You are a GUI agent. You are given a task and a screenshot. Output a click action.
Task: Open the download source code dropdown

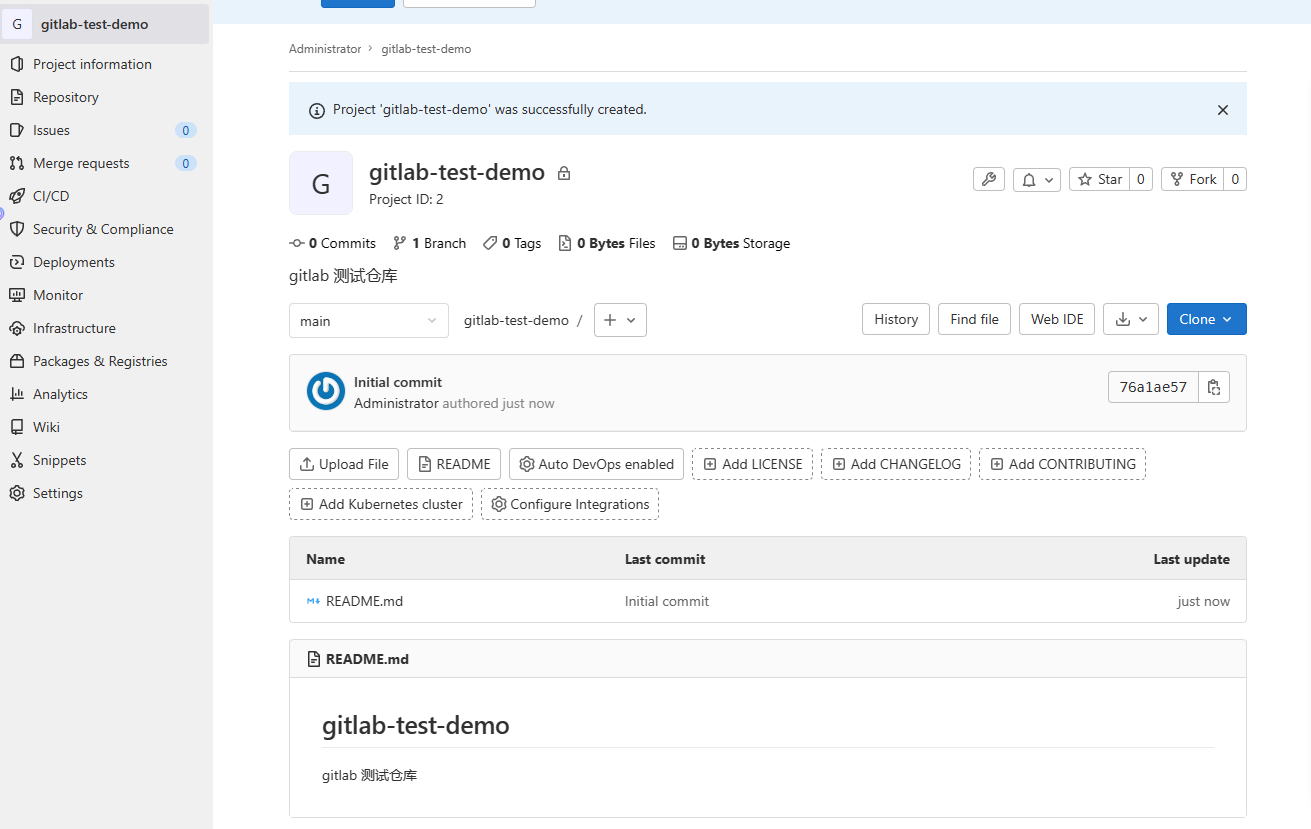click(x=1131, y=319)
